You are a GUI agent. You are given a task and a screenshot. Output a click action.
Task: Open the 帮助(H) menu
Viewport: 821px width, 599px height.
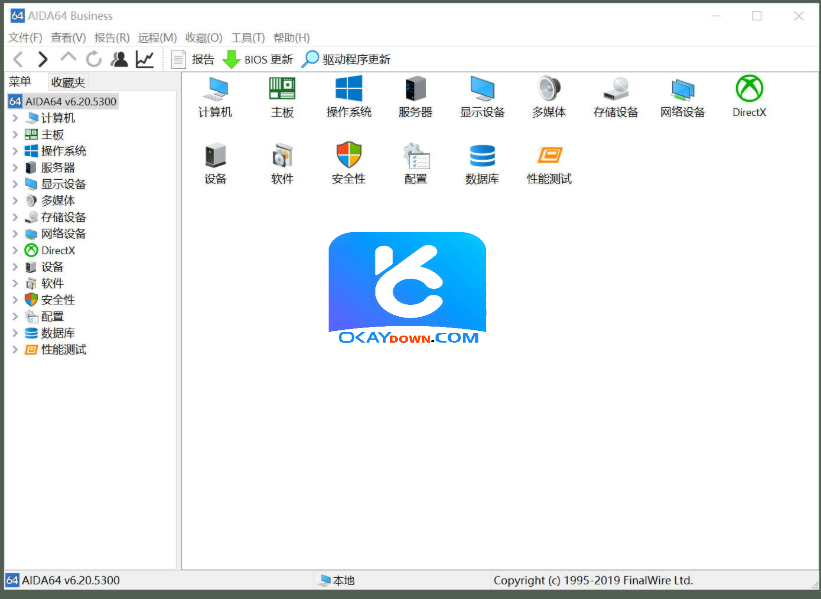[292, 38]
